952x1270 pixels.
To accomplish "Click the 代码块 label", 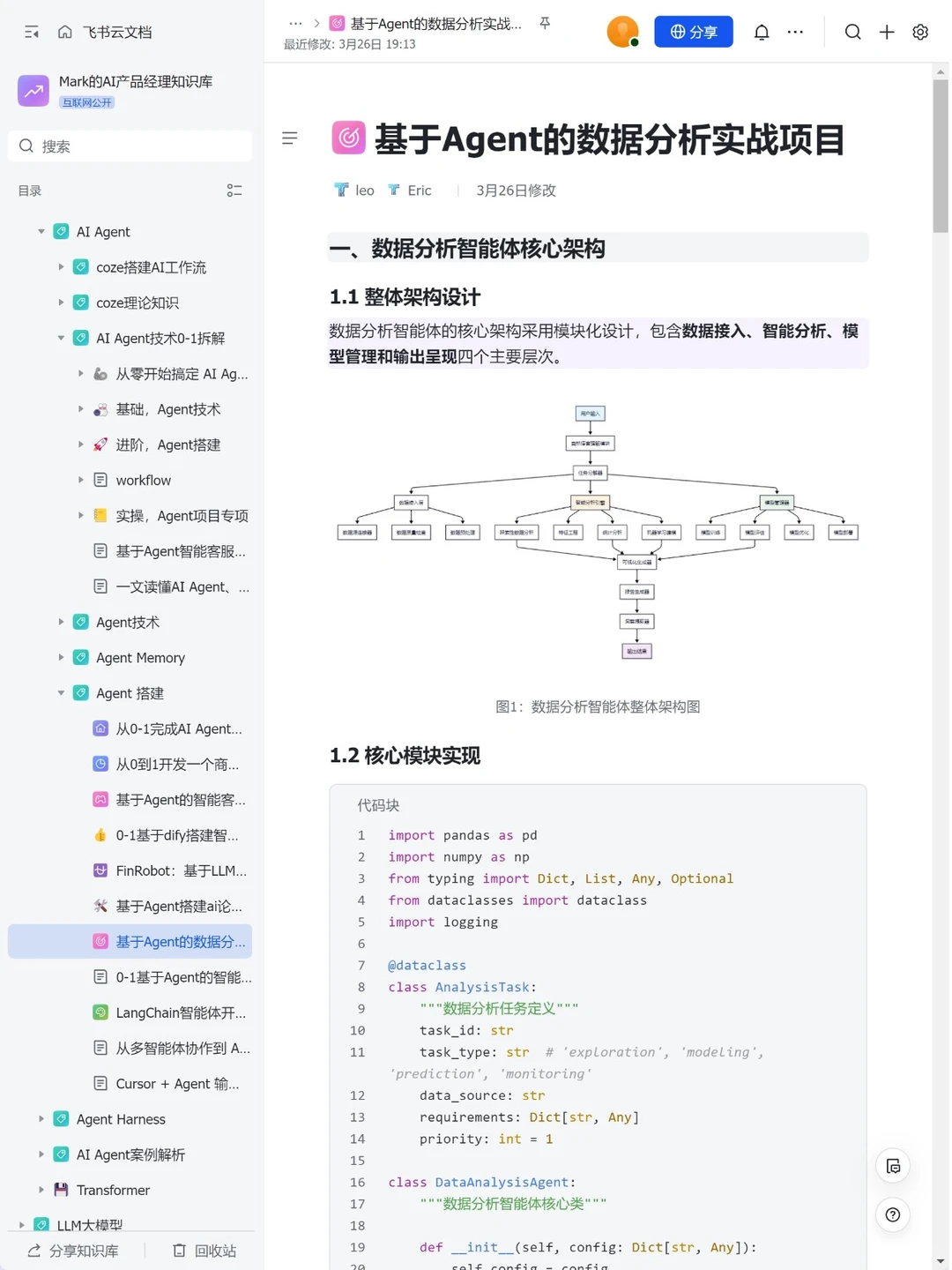I will click(x=378, y=805).
